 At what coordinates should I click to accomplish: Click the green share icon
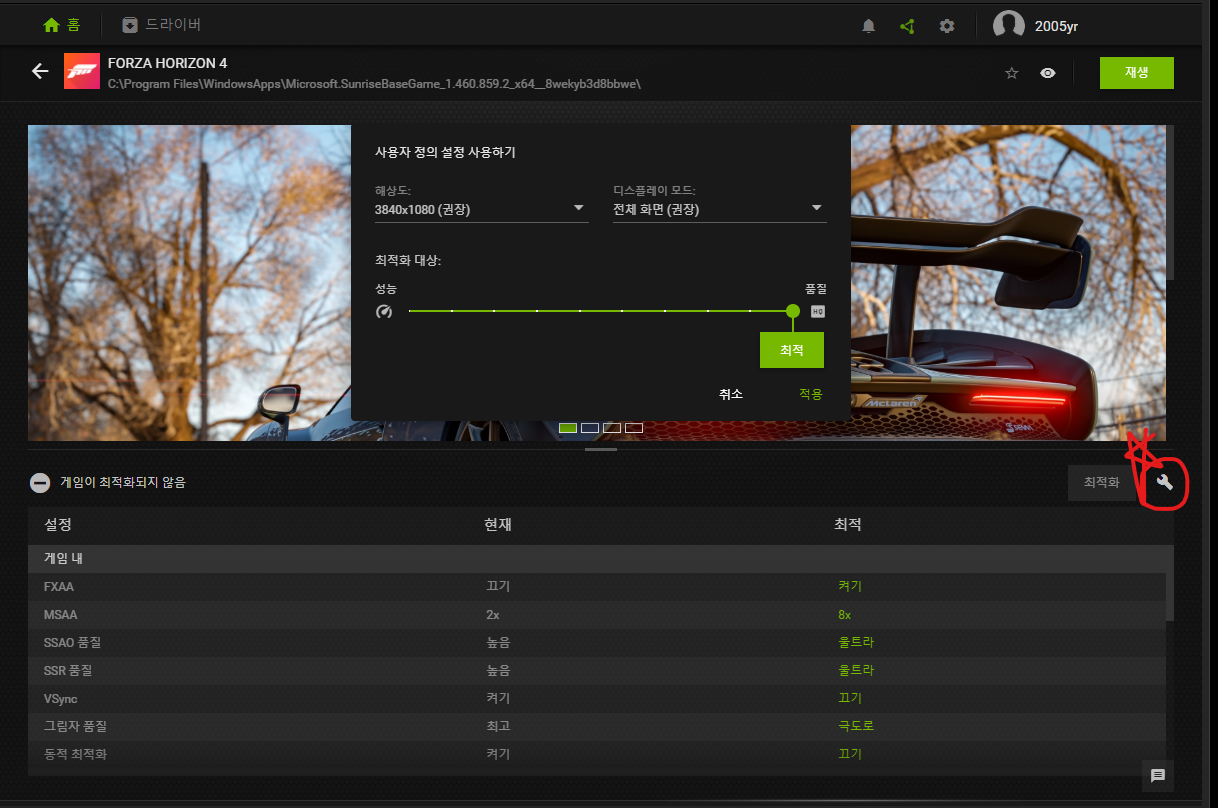pos(907,27)
